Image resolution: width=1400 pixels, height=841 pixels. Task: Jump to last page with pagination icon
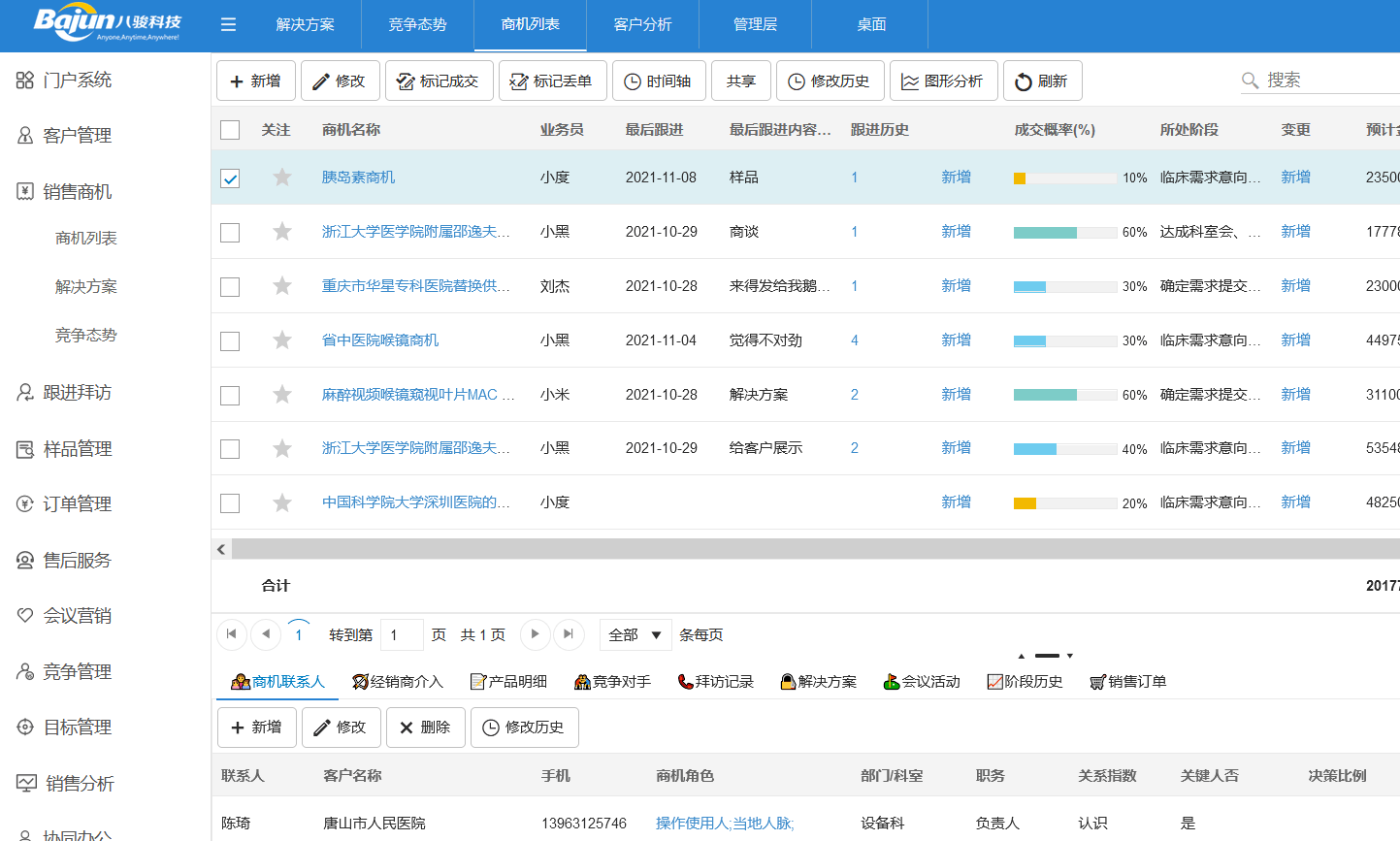point(569,633)
